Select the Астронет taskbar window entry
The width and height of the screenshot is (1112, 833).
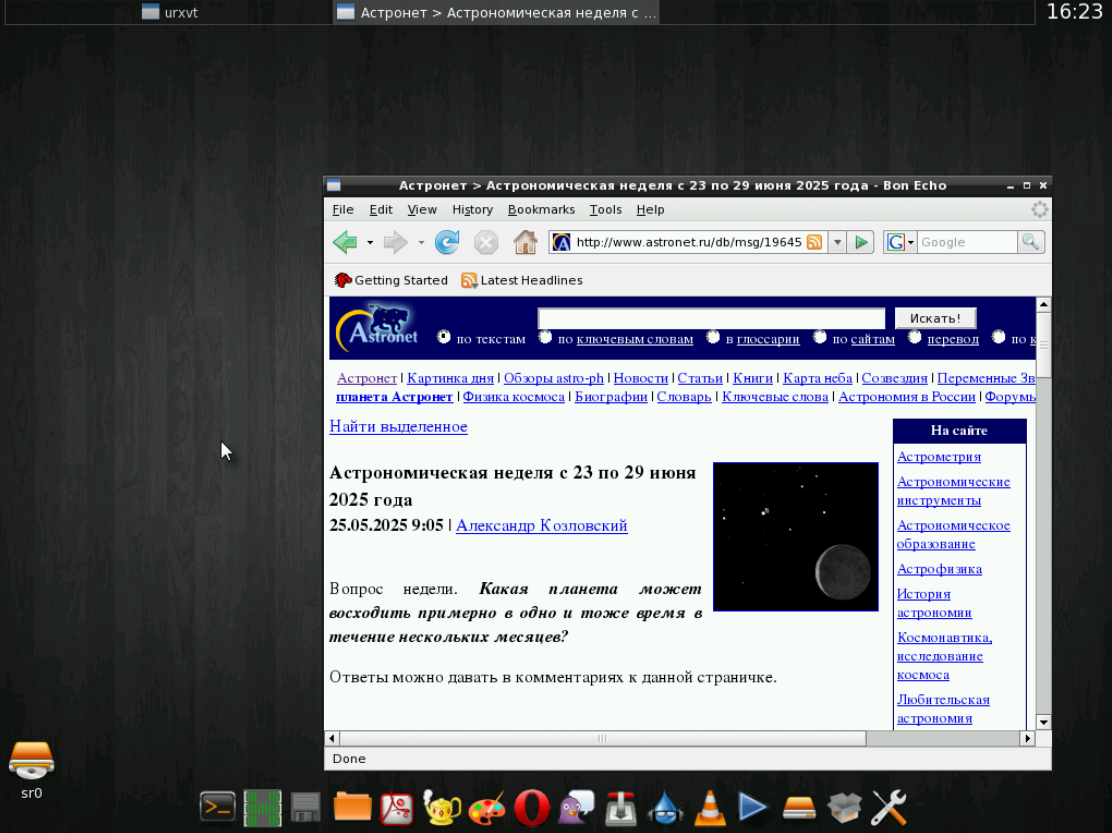tap(496, 12)
